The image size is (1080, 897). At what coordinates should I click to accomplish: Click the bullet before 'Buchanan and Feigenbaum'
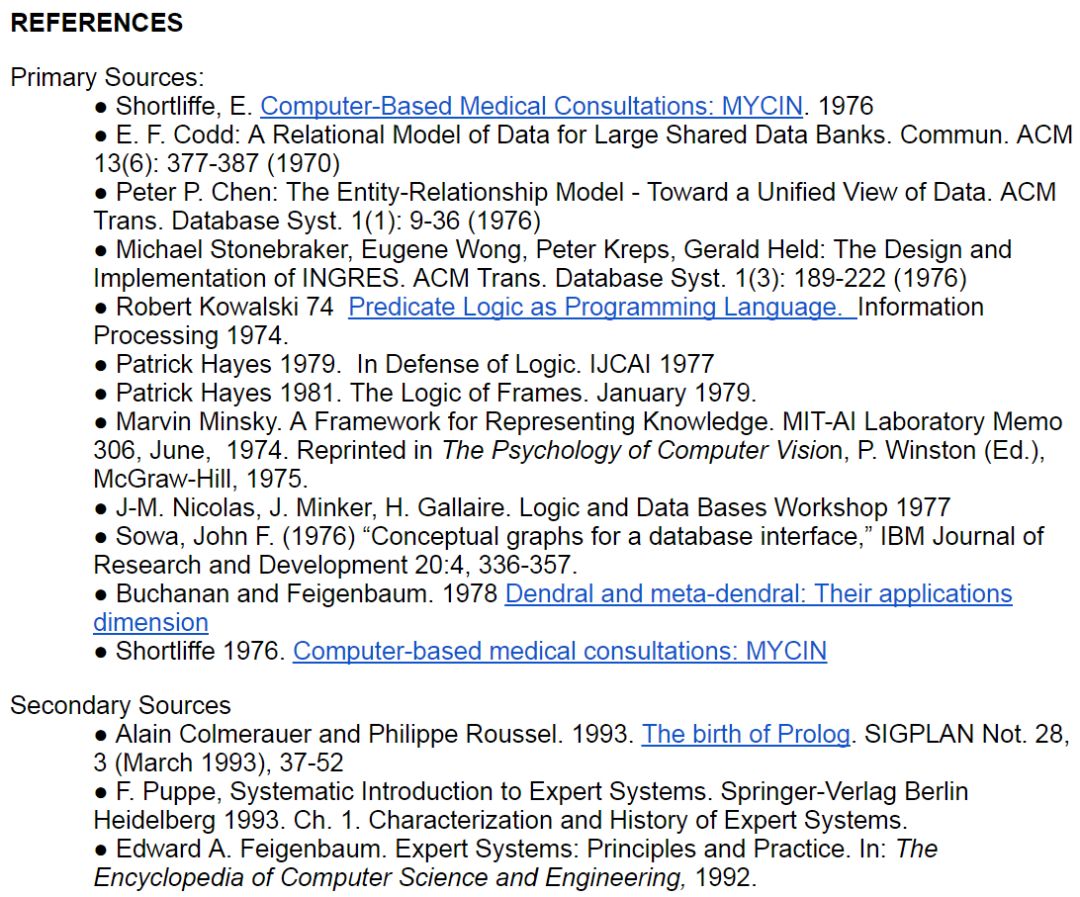101,595
